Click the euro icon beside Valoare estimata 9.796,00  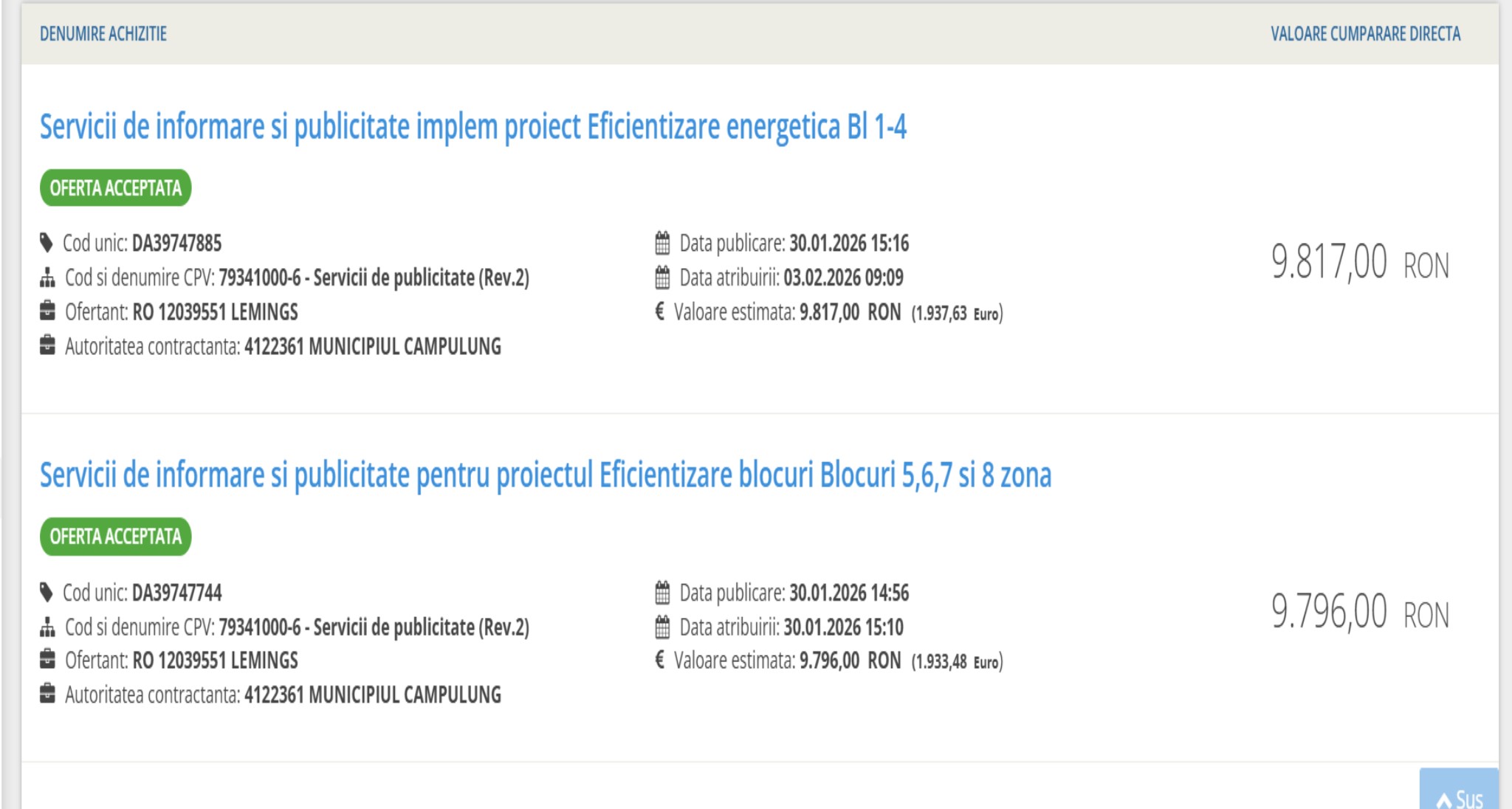coord(660,660)
